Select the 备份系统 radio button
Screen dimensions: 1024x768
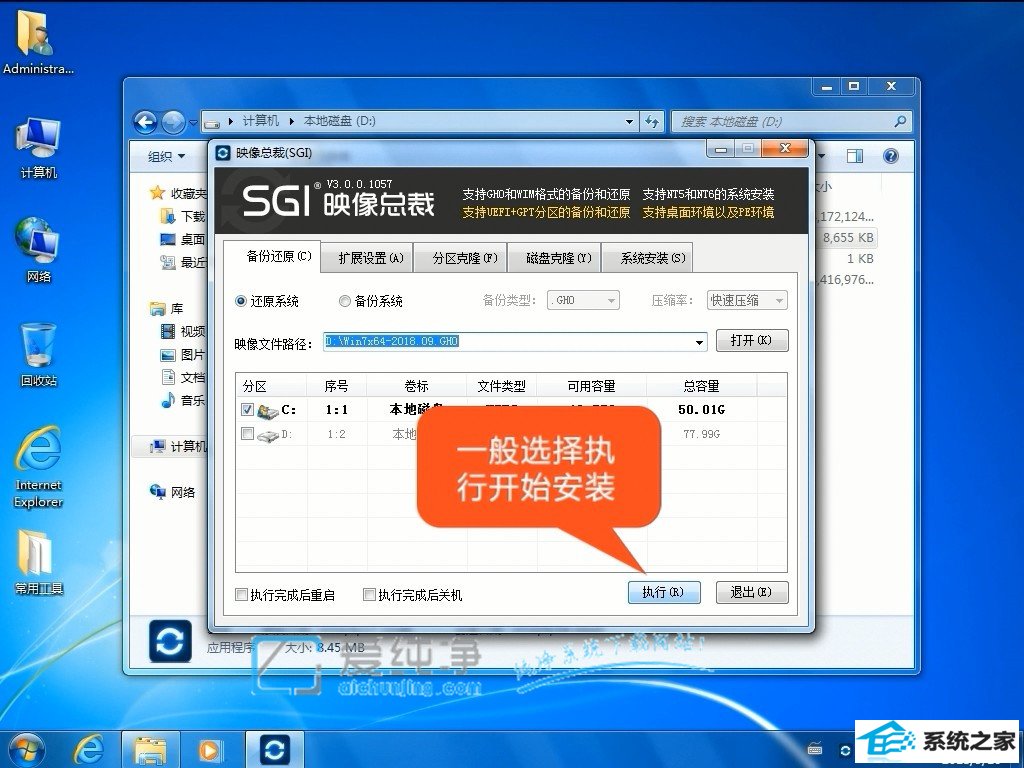pos(344,301)
